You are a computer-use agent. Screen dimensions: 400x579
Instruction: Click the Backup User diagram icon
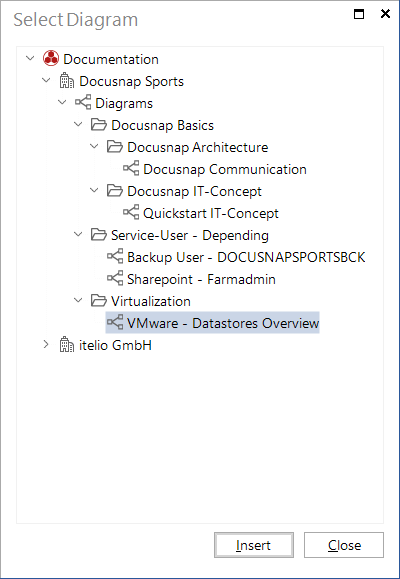tap(115, 257)
